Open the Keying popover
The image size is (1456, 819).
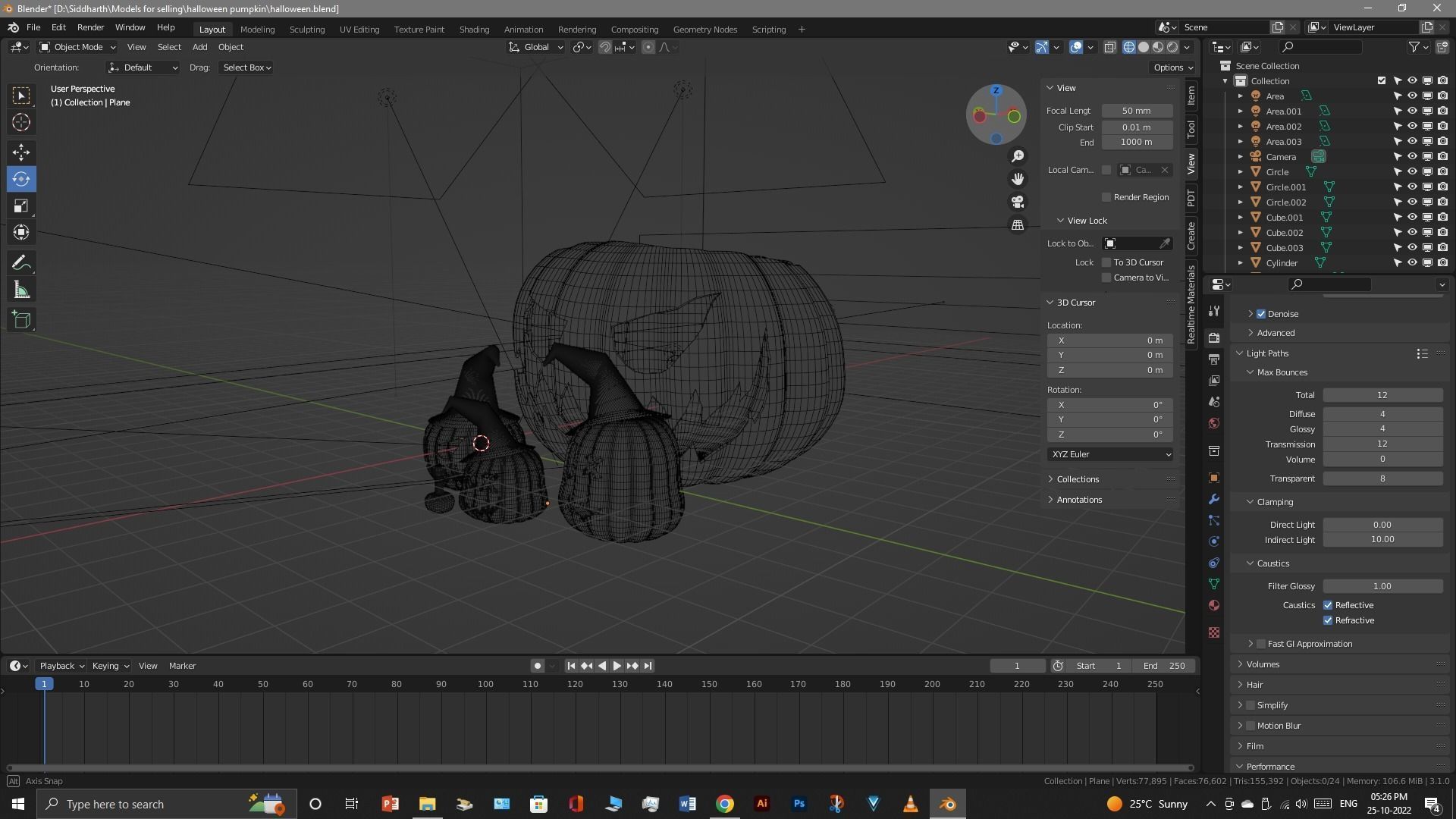[x=110, y=666]
